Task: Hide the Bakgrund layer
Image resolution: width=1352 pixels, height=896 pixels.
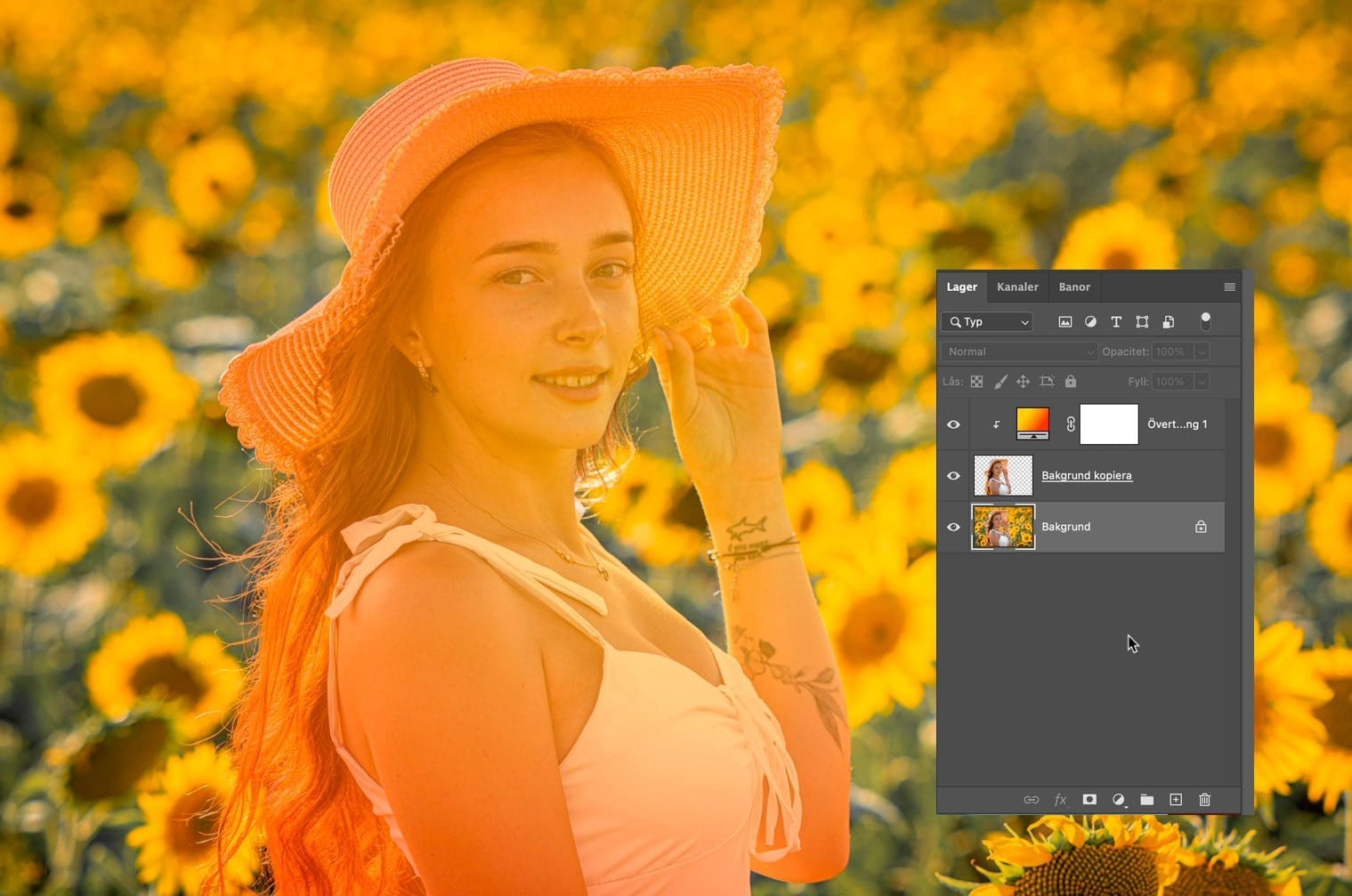Action: click(953, 527)
